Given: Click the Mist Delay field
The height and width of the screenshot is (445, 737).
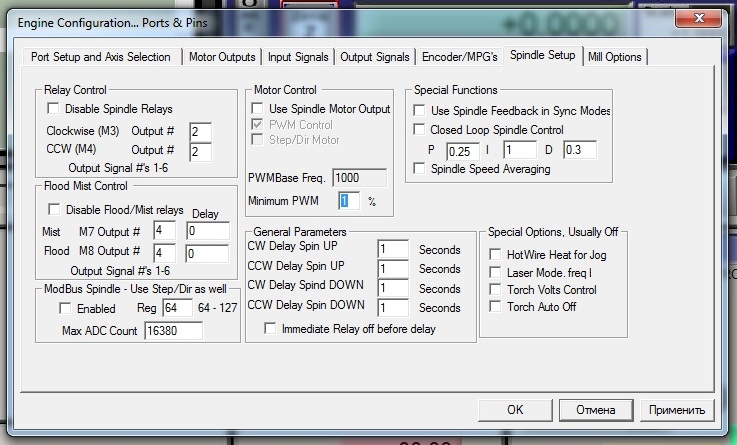Looking at the screenshot, I should pyautogui.click(x=208, y=231).
